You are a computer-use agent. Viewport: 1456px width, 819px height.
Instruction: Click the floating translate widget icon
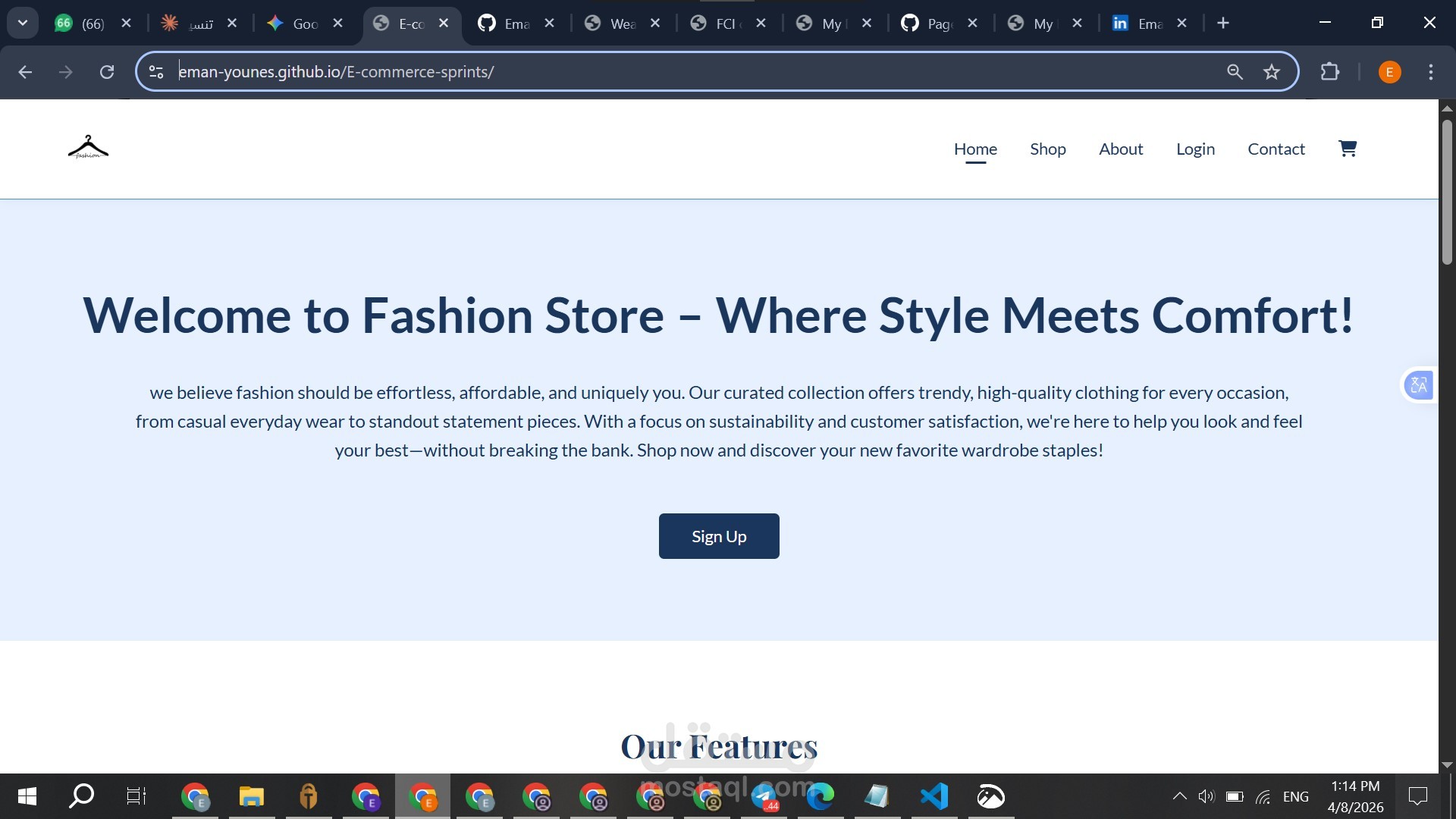[1418, 385]
